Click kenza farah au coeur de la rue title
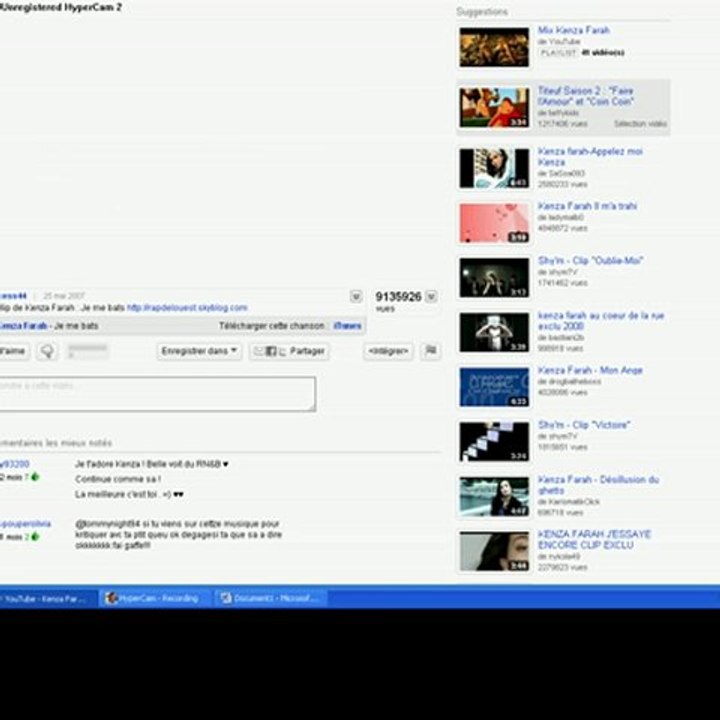 point(601,321)
